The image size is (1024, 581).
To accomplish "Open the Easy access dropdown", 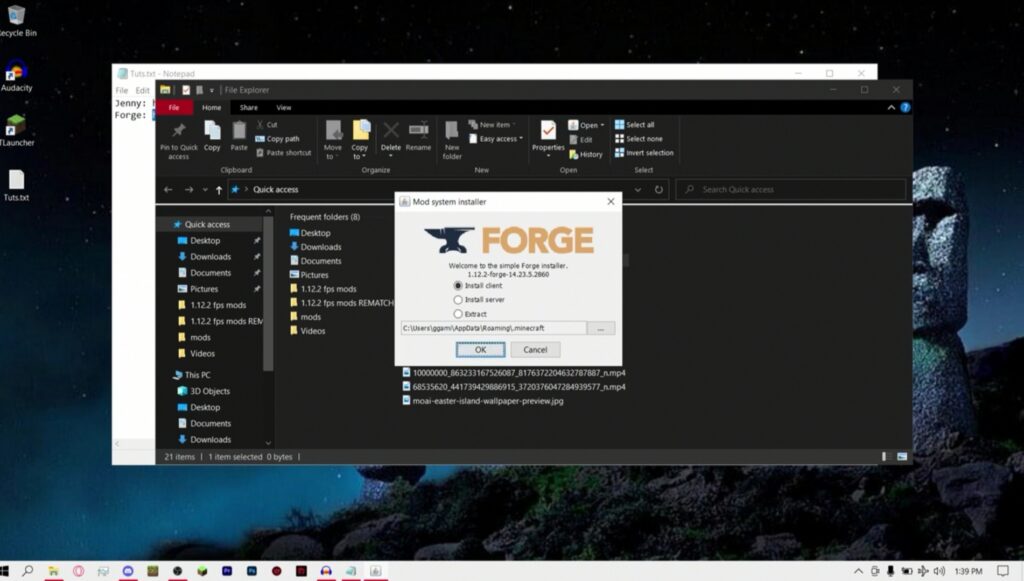I will (x=496, y=139).
